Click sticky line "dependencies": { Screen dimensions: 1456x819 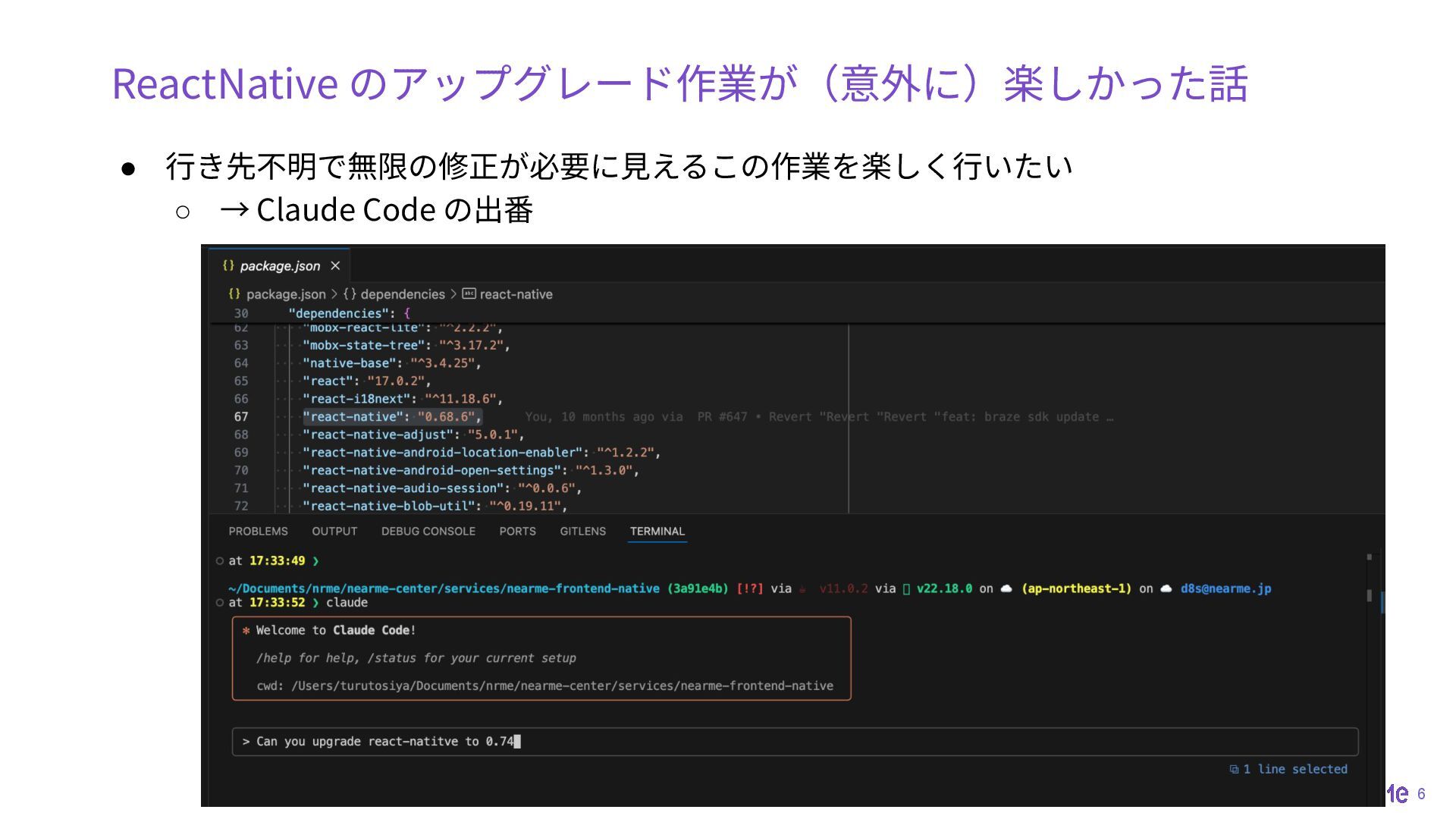[350, 313]
